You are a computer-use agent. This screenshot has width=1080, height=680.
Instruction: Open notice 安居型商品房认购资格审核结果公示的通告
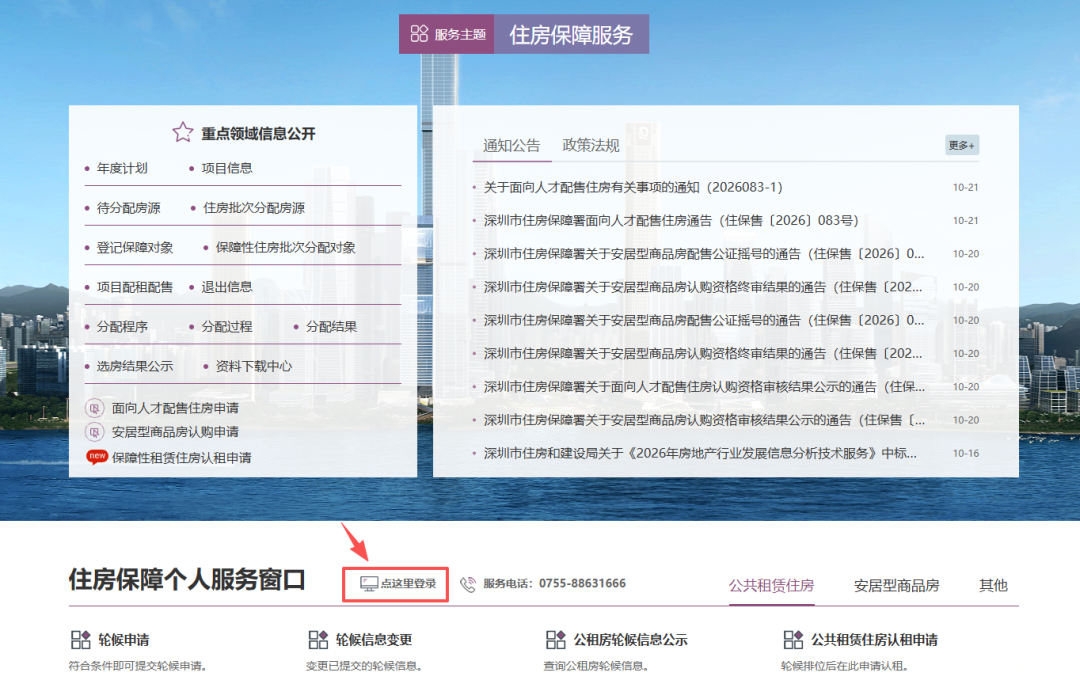tap(704, 420)
